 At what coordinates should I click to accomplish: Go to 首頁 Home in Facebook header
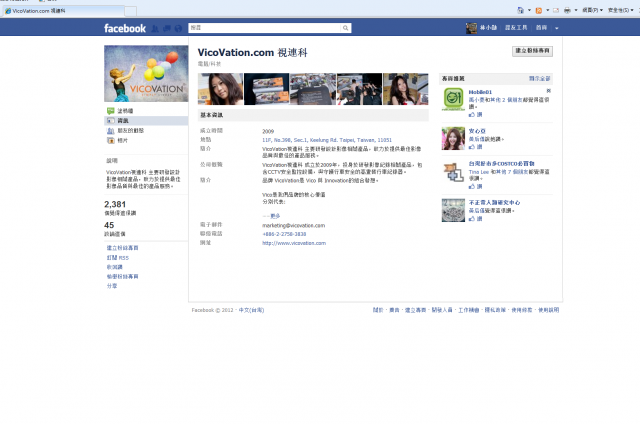541,28
